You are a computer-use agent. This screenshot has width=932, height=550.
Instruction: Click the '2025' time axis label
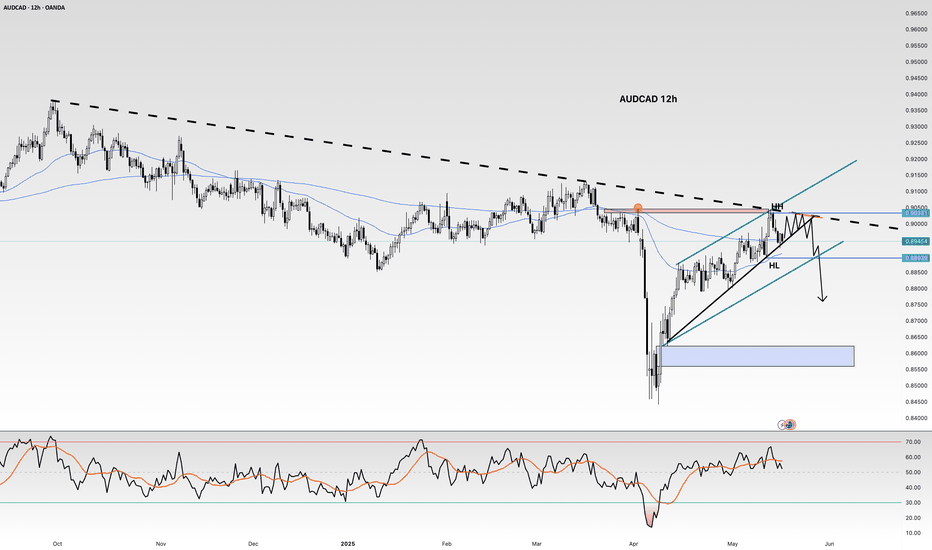click(348, 544)
